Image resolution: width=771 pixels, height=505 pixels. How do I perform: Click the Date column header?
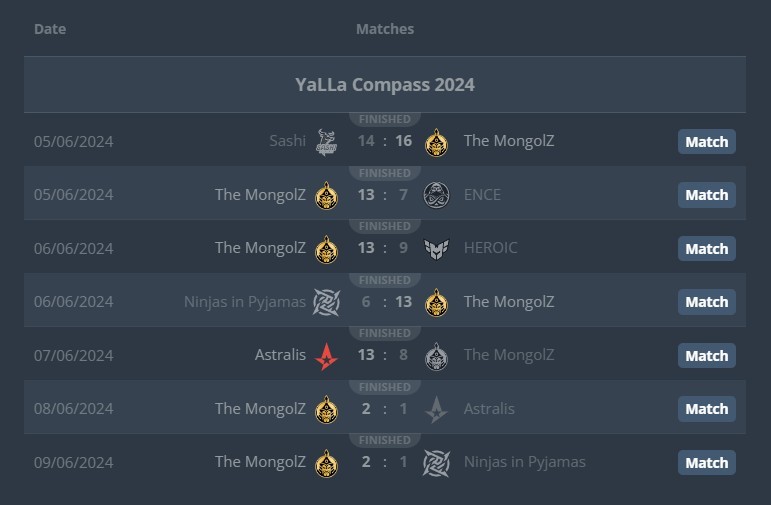click(50, 29)
